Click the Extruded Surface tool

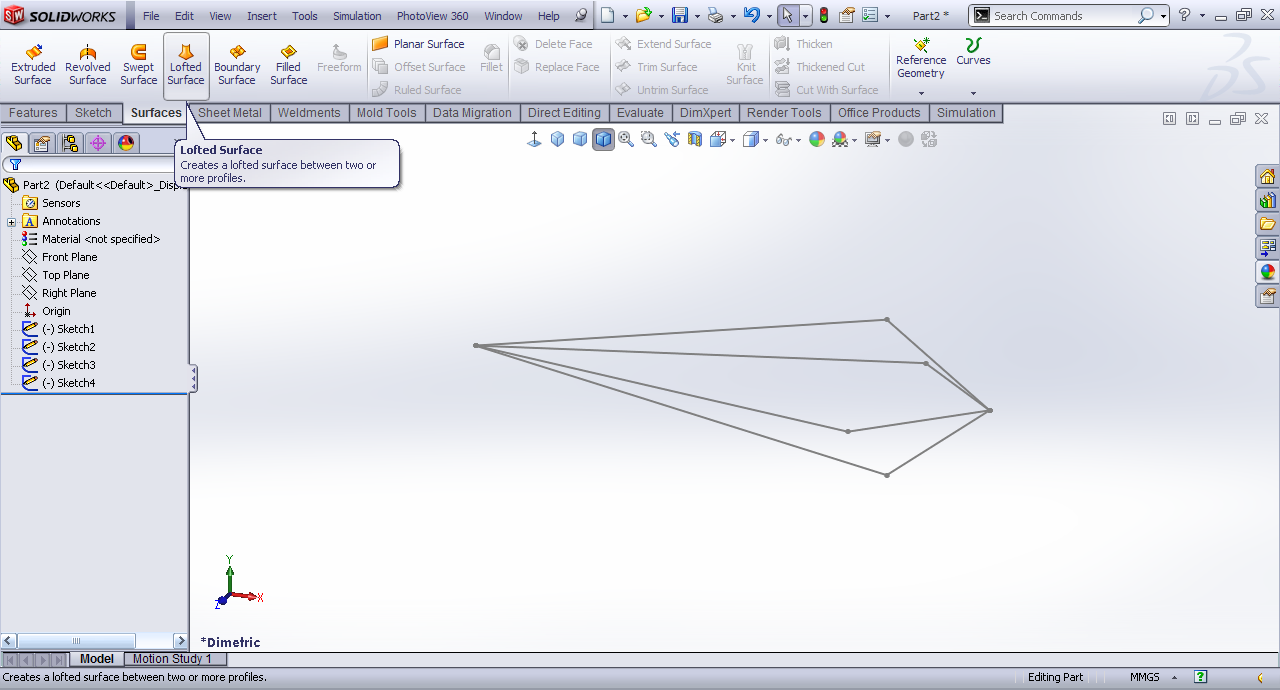coord(33,66)
